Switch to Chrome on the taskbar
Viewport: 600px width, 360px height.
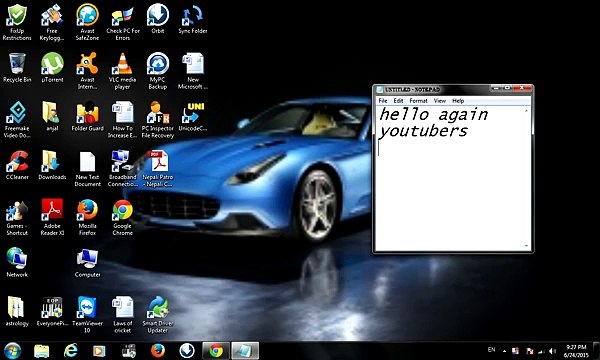216,351
